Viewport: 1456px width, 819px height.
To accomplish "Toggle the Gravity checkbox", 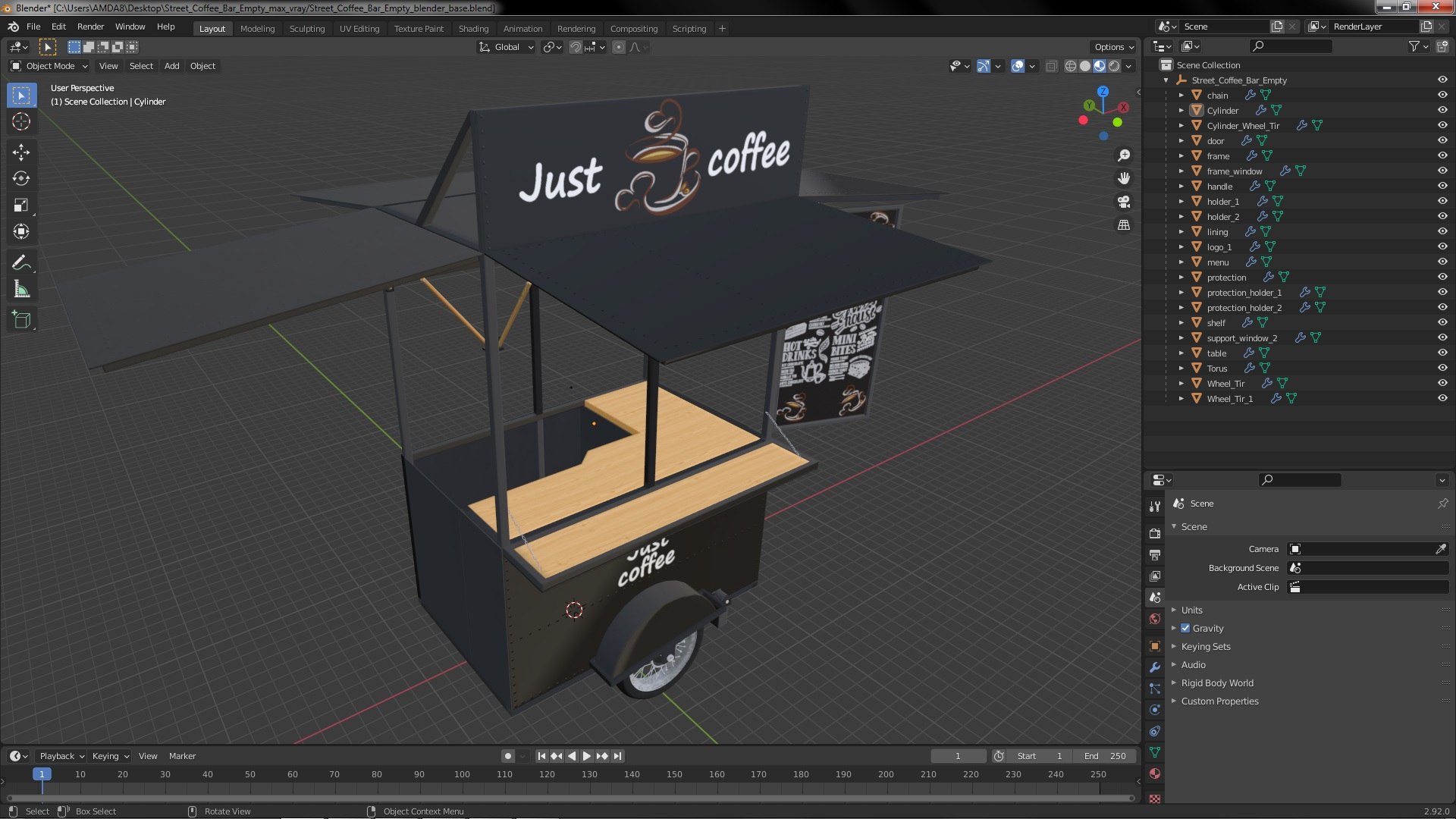I will pos(1185,628).
